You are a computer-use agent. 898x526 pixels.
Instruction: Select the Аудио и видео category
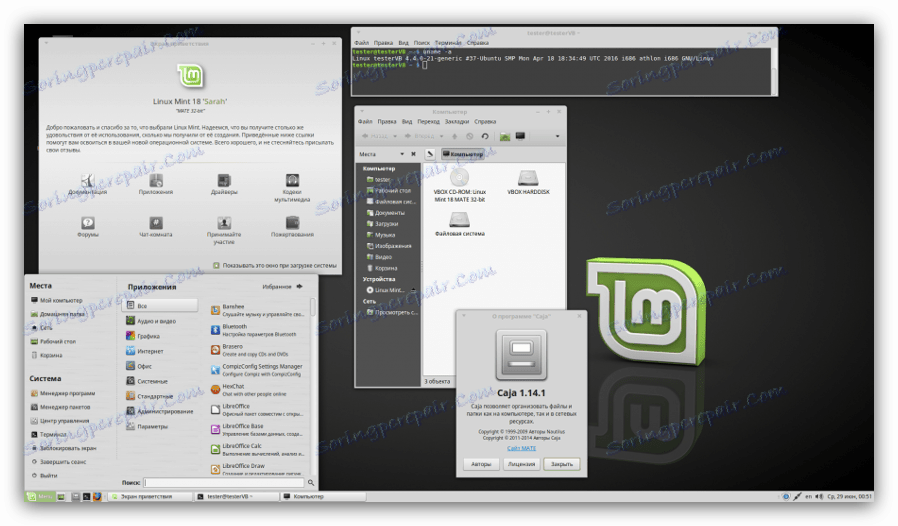tap(151, 321)
